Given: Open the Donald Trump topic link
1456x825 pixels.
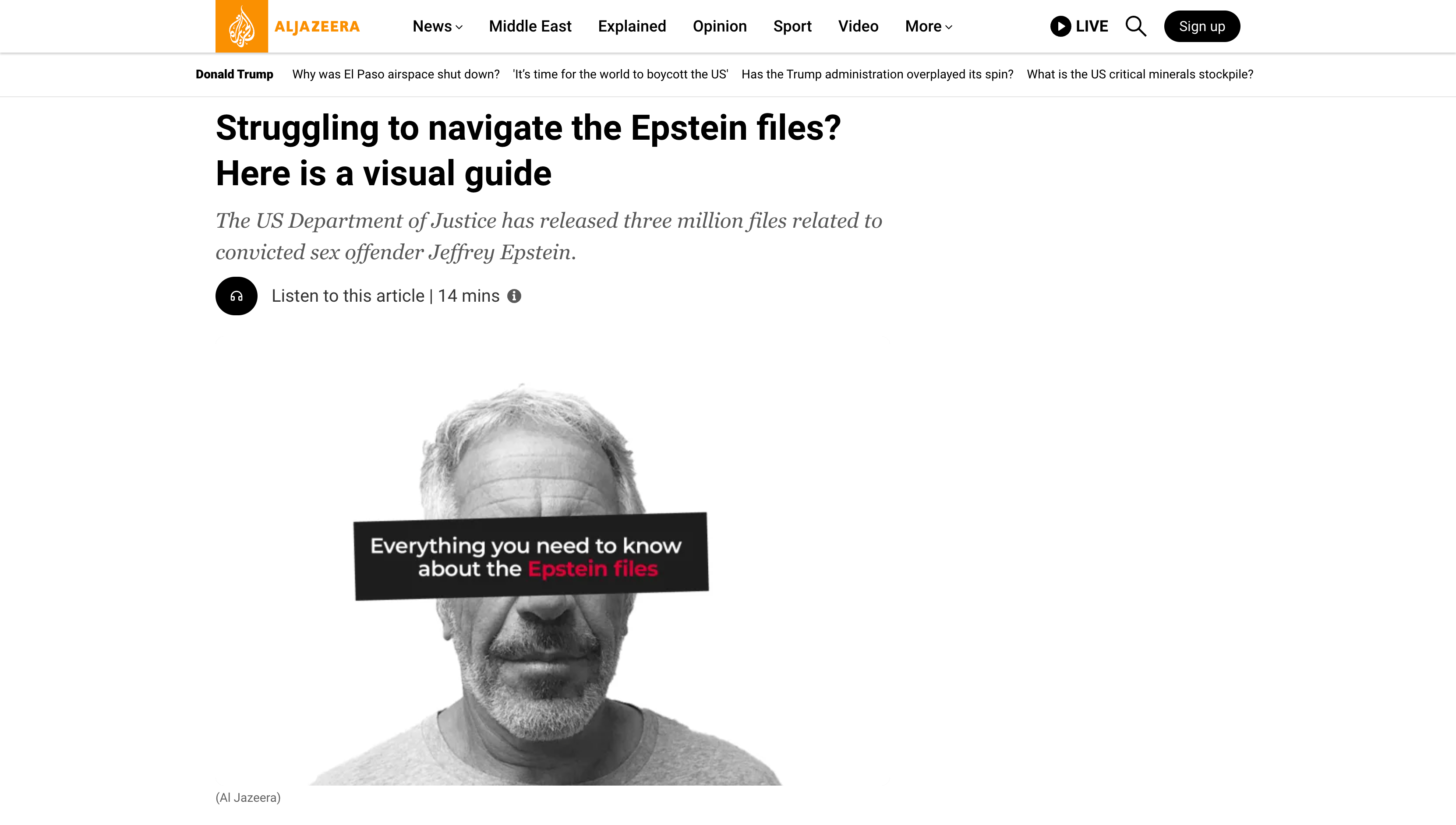Looking at the screenshot, I should pos(234,74).
